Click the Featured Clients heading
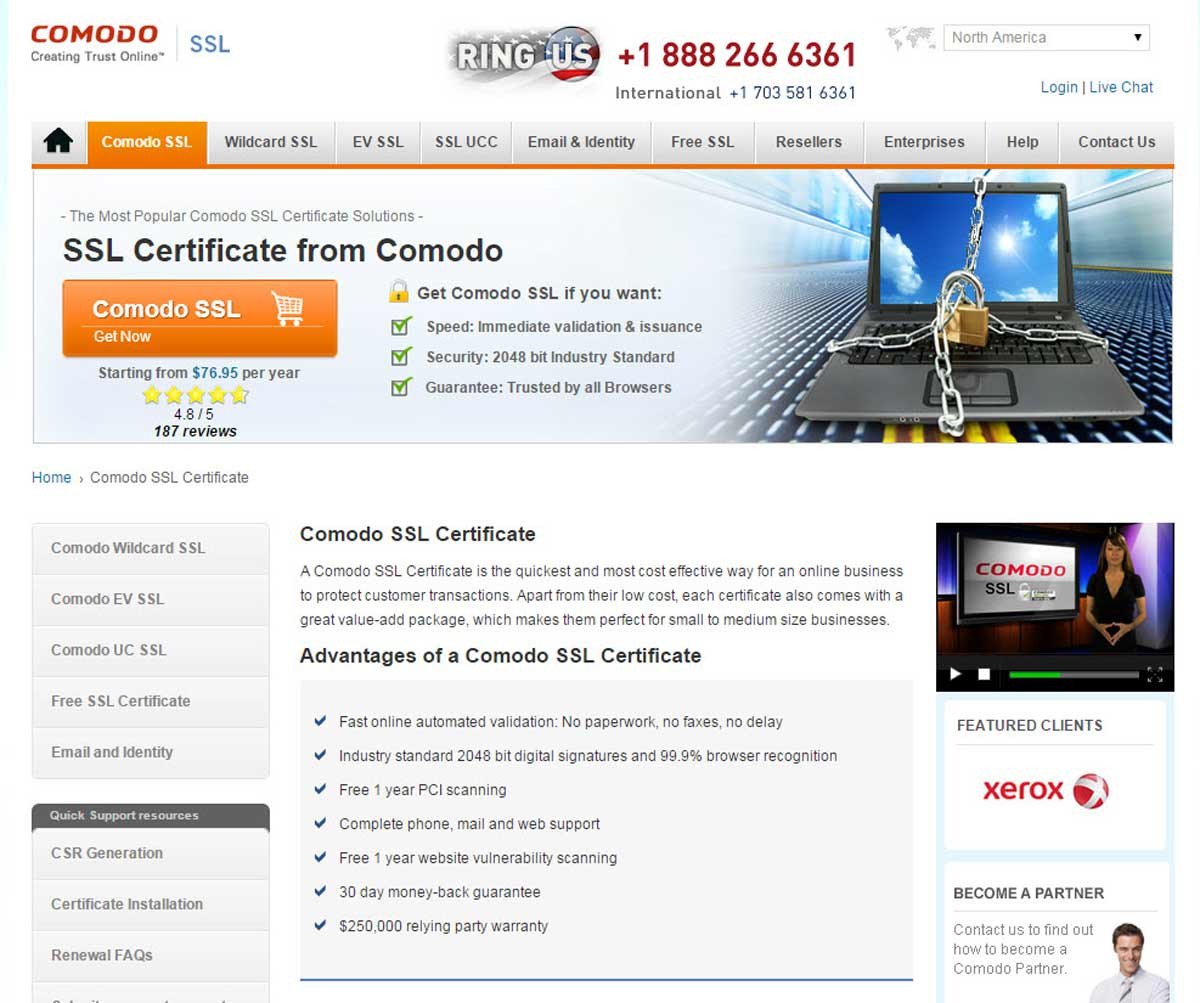 tap(1030, 726)
